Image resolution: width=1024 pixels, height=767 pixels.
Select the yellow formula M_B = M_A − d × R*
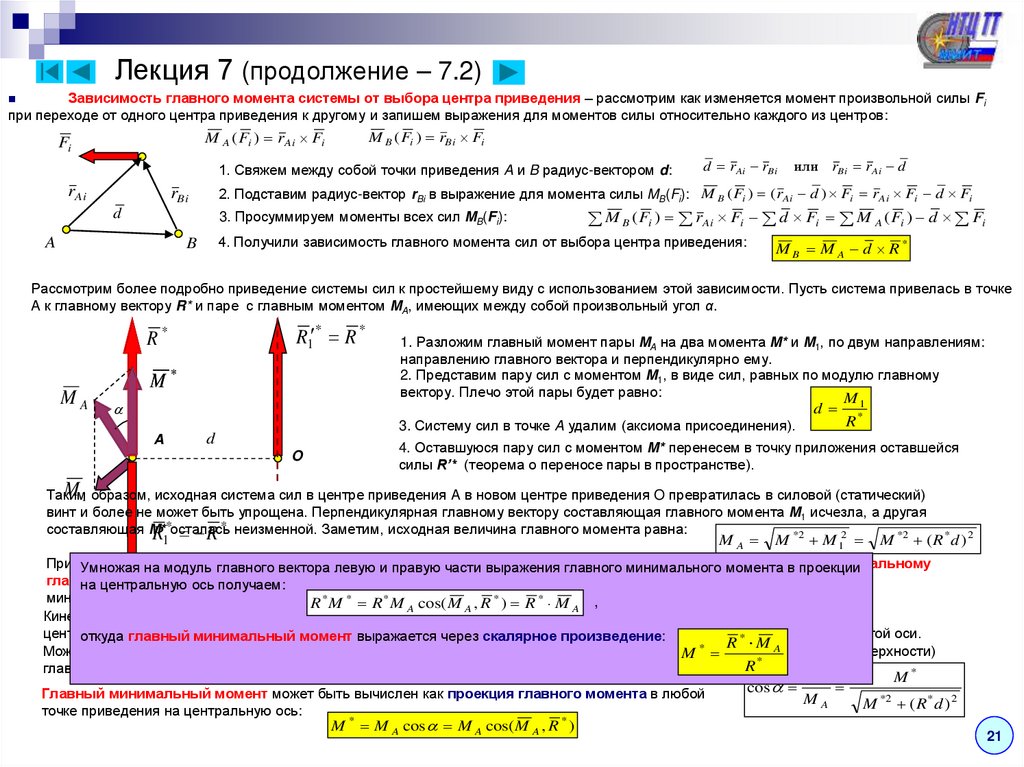tap(840, 249)
